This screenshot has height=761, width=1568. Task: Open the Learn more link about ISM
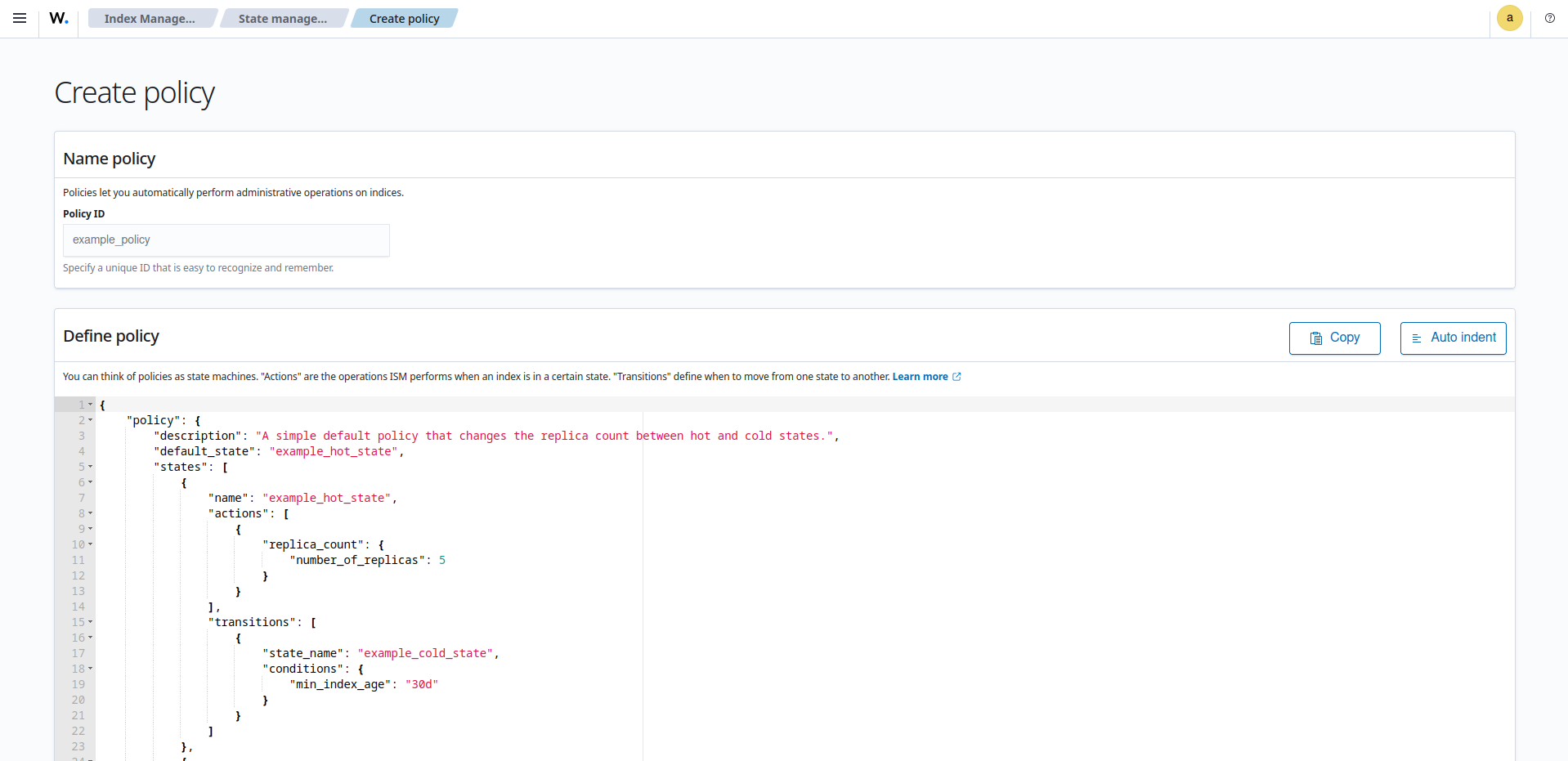[x=921, y=376]
